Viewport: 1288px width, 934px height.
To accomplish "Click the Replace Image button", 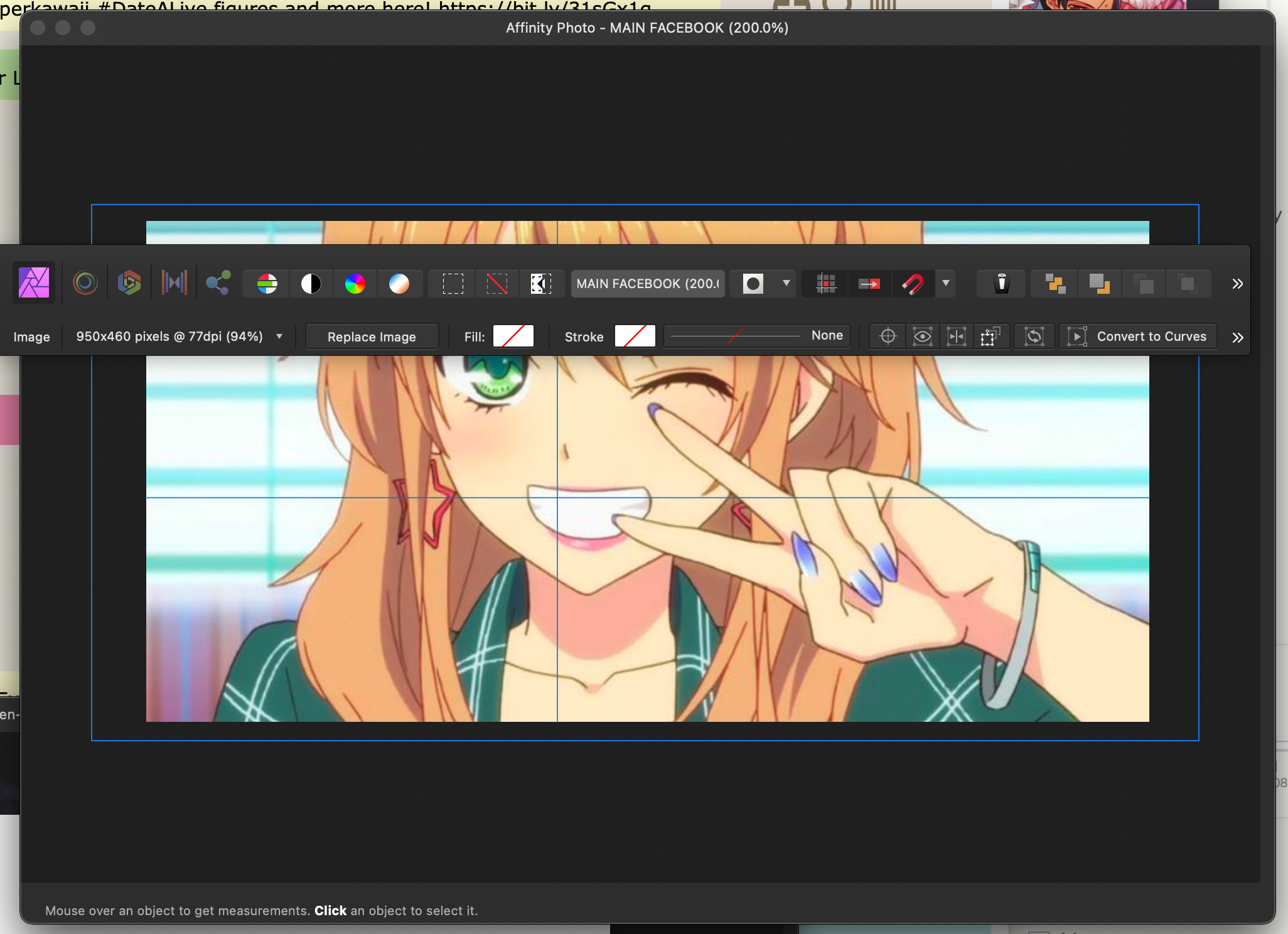I will [372, 337].
